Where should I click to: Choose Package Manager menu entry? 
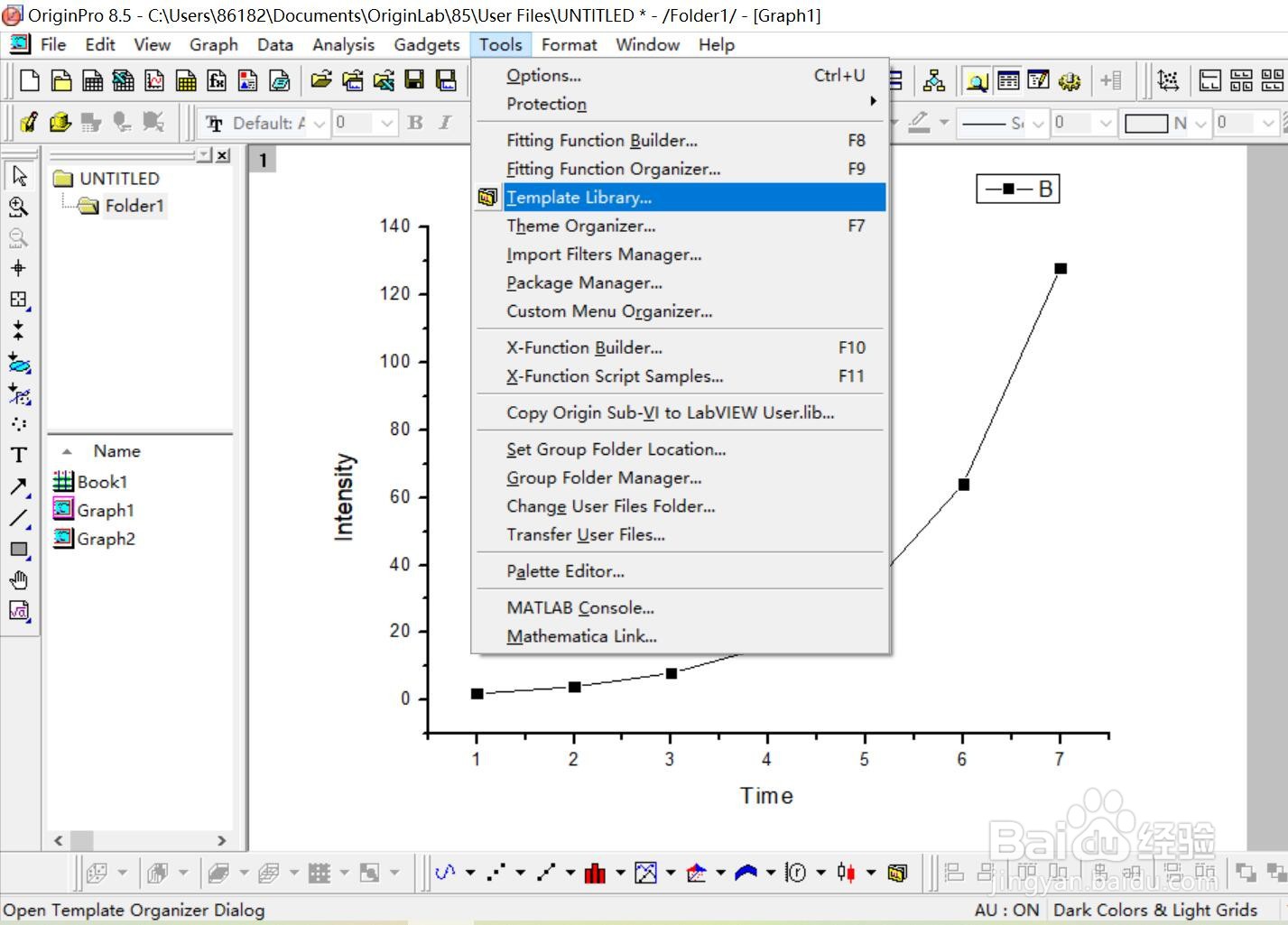point(681,282)
